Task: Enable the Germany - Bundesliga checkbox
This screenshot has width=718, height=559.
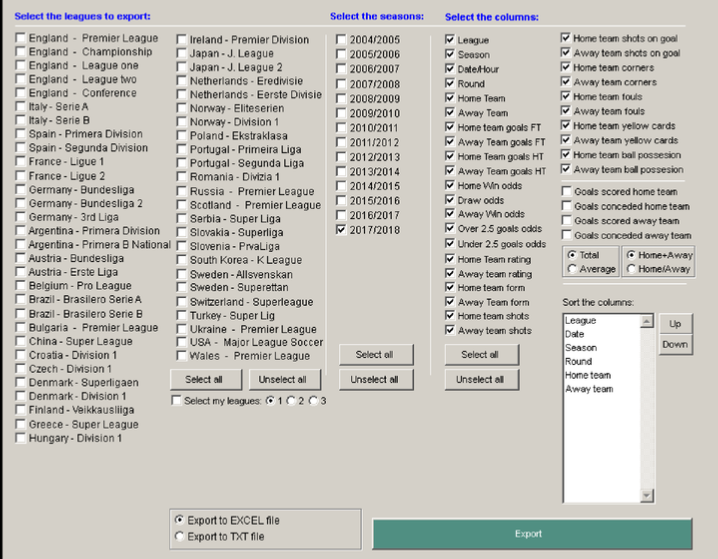Action: point(21,190)
